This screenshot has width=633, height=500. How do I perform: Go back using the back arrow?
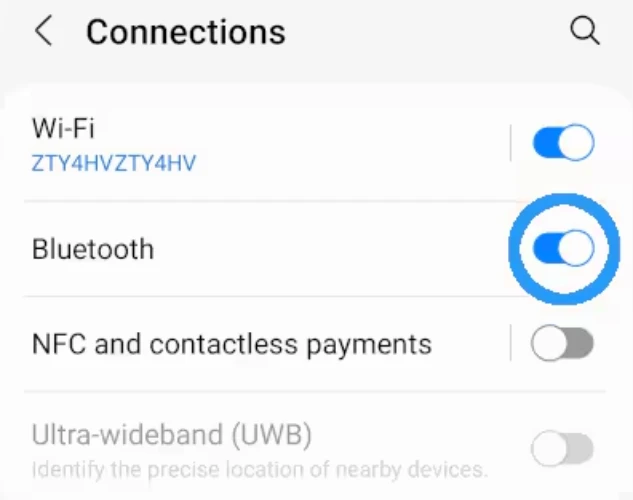click(x=43, y=32)
